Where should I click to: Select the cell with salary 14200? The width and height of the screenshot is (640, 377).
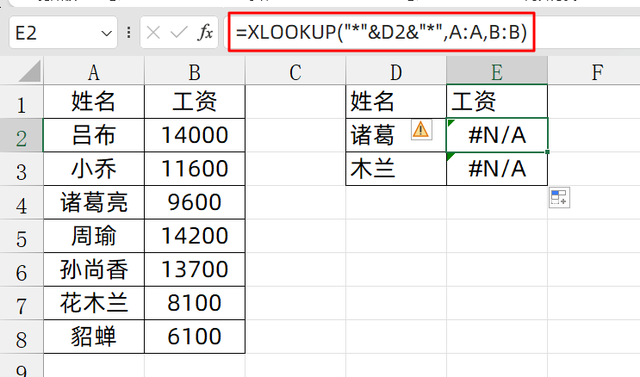[195, 236]
